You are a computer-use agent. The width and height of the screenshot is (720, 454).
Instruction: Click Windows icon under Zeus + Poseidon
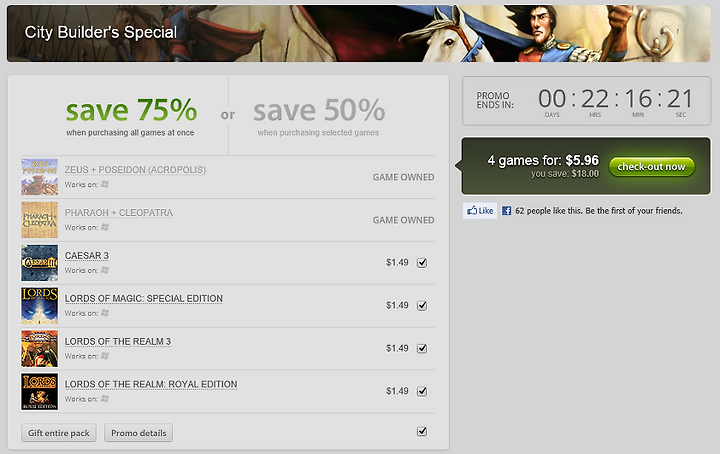coord(104,185)
